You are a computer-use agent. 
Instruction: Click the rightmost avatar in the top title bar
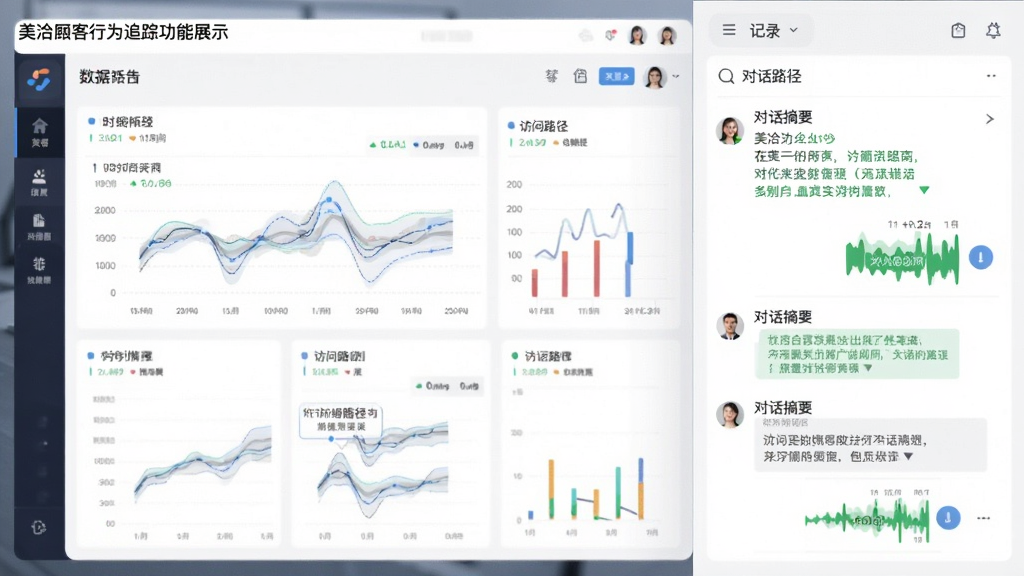click(667, 35)
